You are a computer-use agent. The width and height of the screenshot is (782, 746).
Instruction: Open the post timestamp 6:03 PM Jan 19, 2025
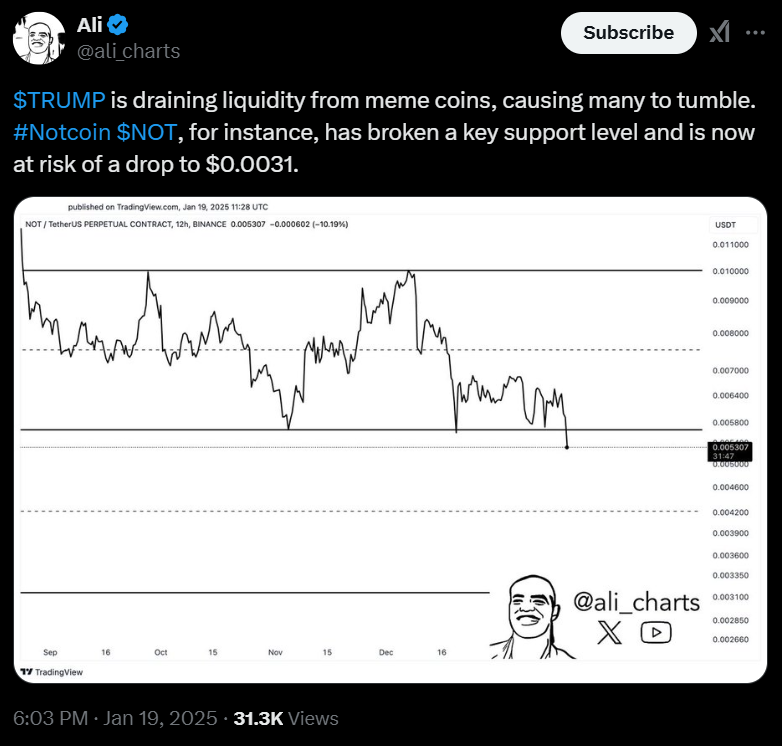[115, 719]
